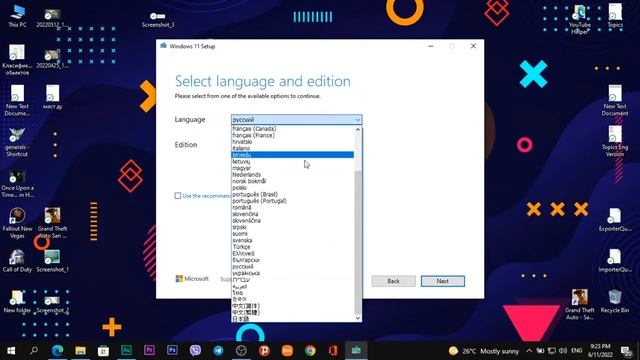
Task: Open taskbar search magnifier
Action: coord(34,350)
